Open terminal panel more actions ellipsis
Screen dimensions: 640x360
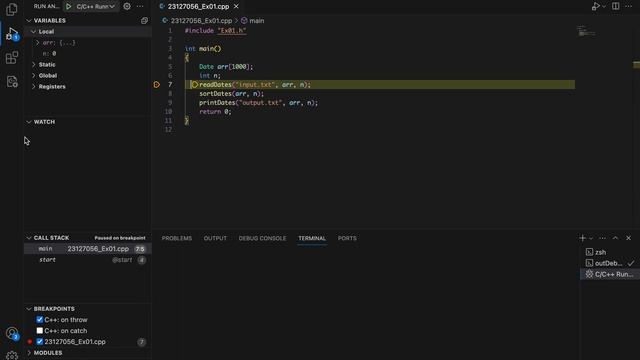(x=602, y=238)
